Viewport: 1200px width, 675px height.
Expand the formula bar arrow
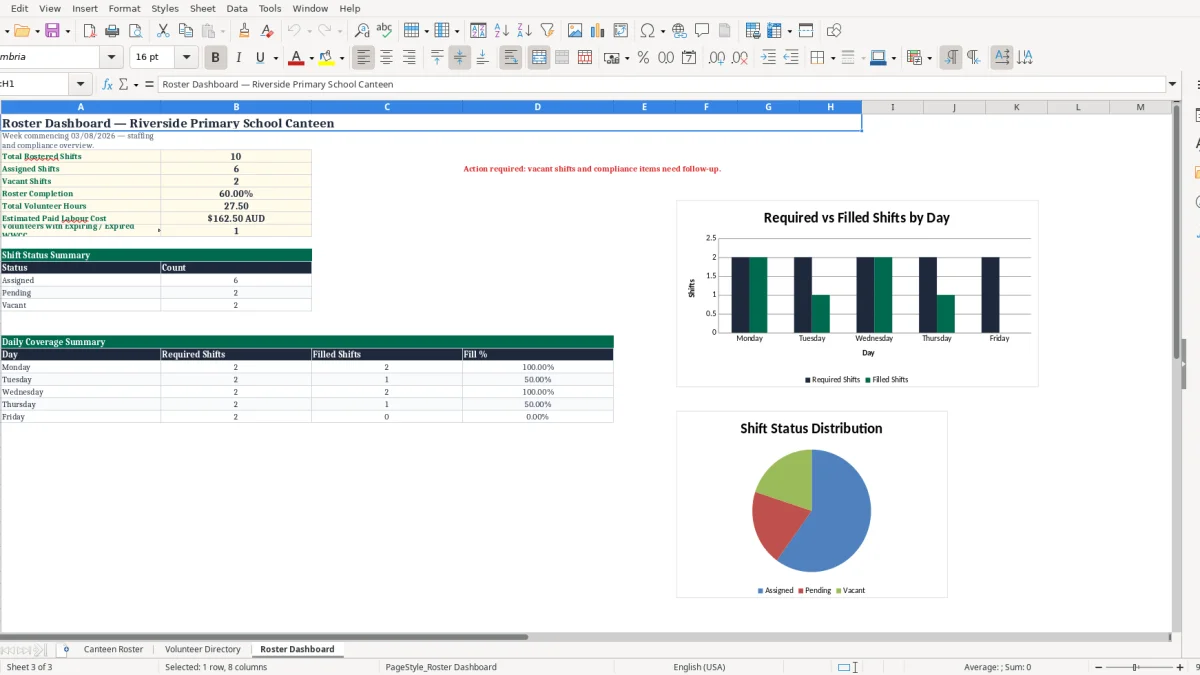pos(1173,85)
